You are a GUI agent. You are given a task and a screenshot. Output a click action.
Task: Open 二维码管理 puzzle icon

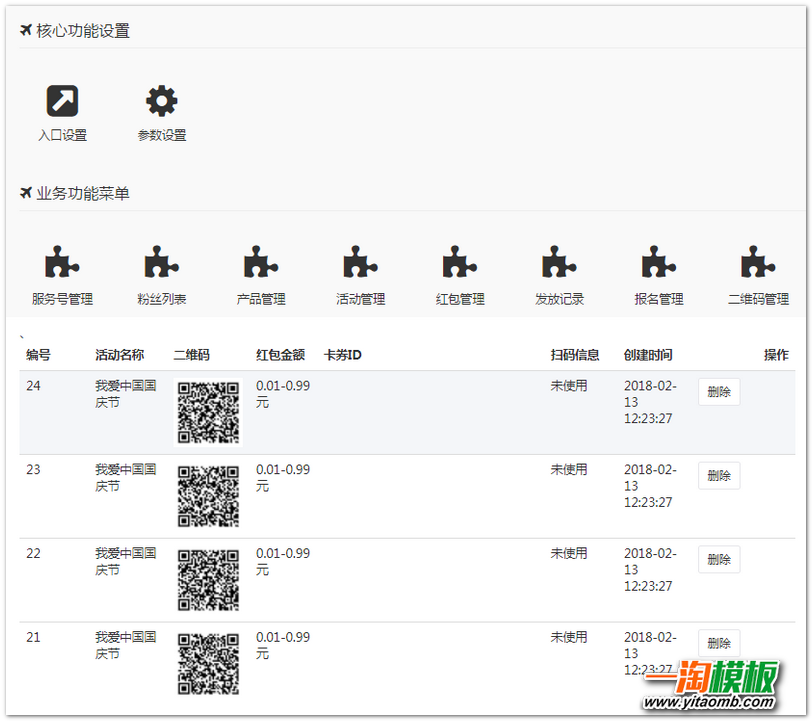(758, 262)
